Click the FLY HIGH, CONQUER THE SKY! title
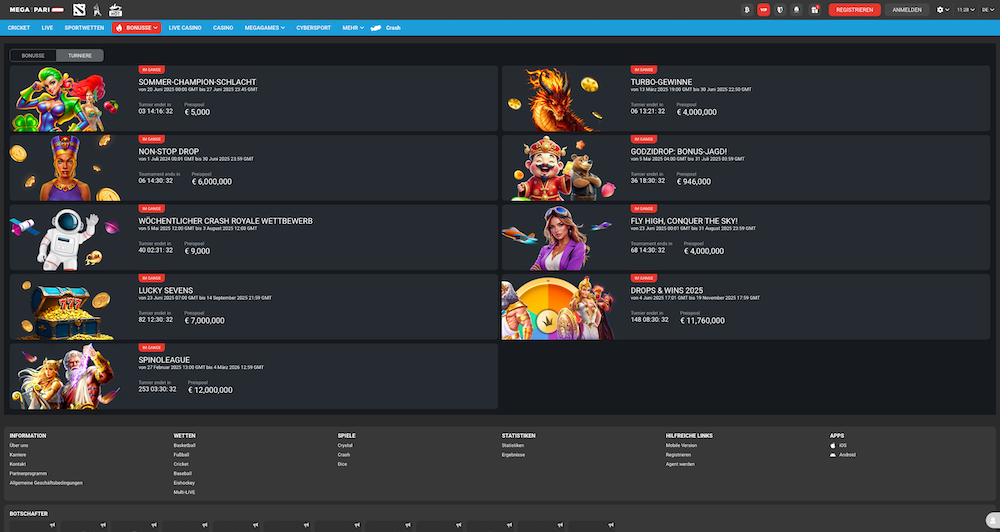This screenshot has height=532, width=1000. coord(684,221)
